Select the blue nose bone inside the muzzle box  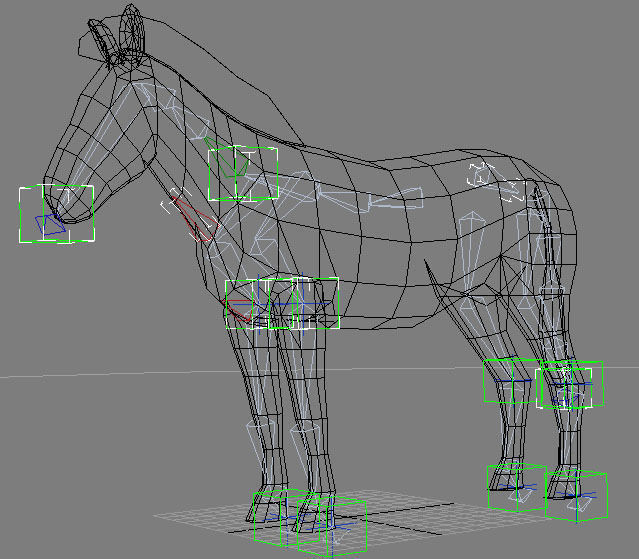51,225
